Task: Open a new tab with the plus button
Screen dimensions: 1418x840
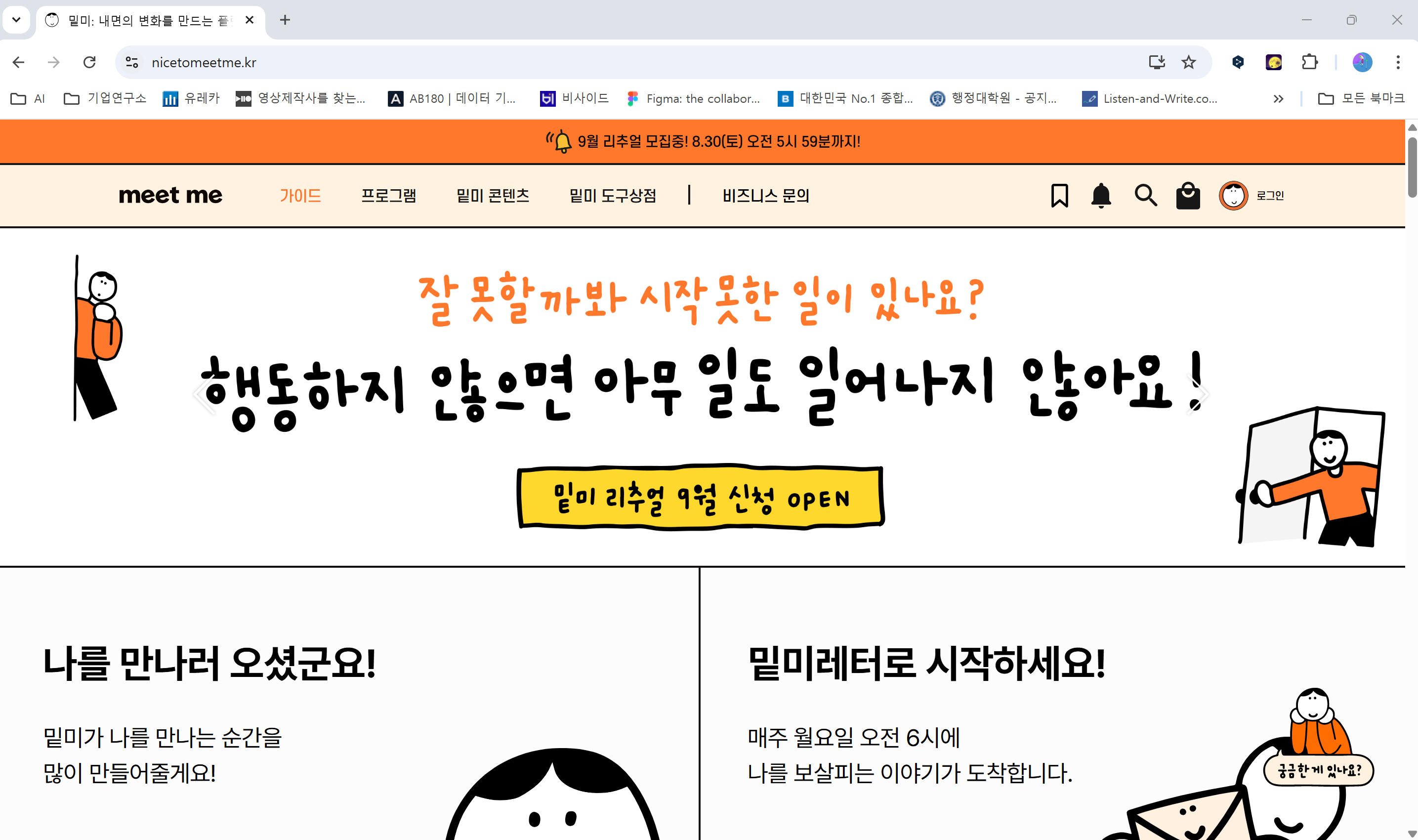Action: tap(285, 20)
